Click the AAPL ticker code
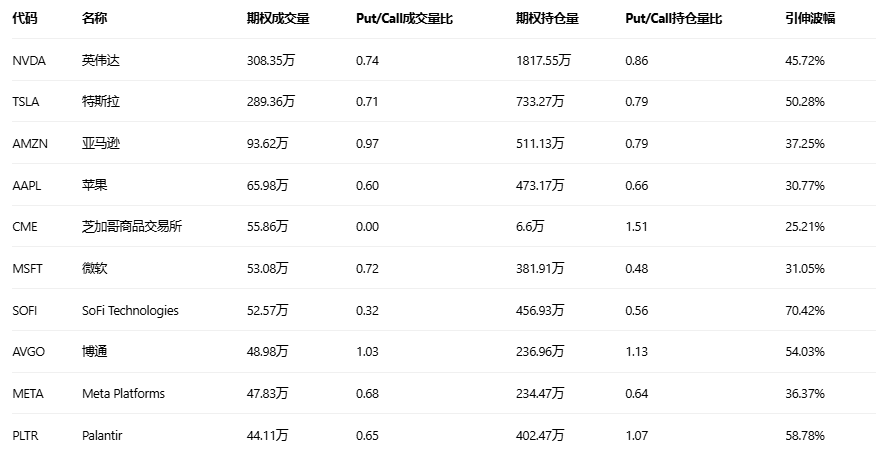 click(x=27, y=185)
